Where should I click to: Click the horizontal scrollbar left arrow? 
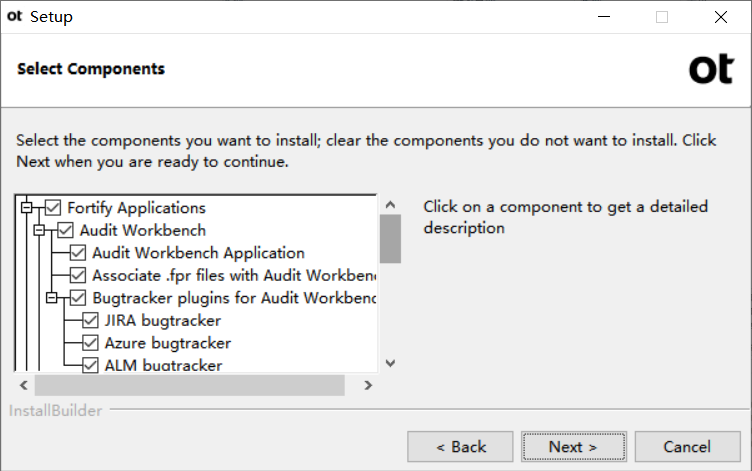(24, 385)
